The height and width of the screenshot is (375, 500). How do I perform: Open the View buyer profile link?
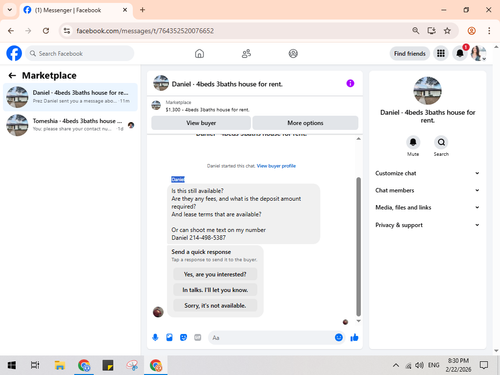point(276,166)
